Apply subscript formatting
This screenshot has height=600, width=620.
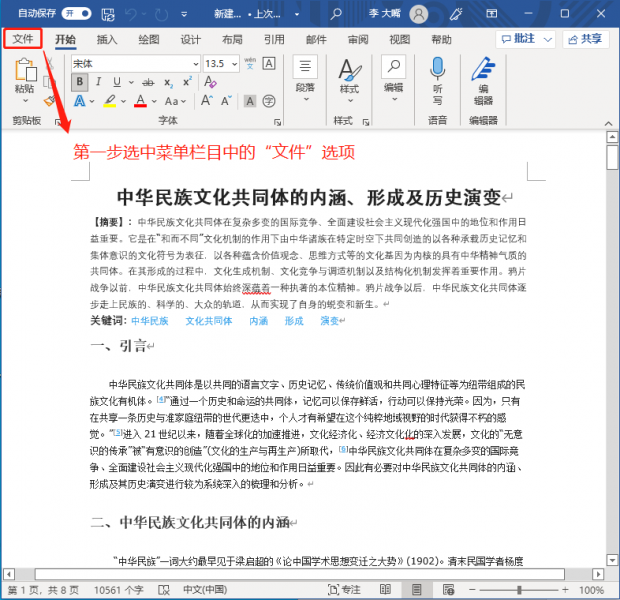click(168, 82)
